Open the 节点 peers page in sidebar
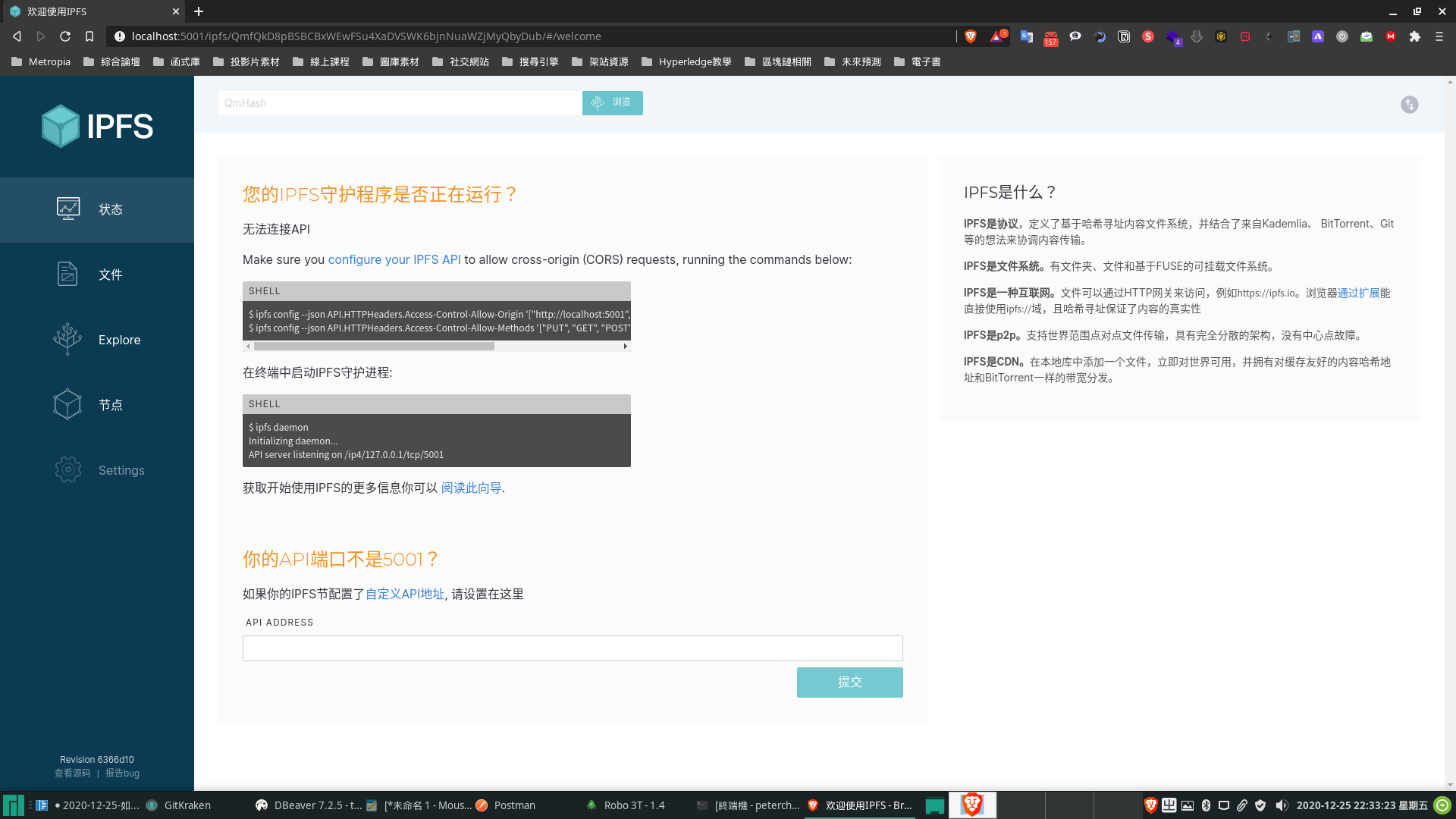The width and height of the screenshot is (1456, 819). [x=97, y=405]
